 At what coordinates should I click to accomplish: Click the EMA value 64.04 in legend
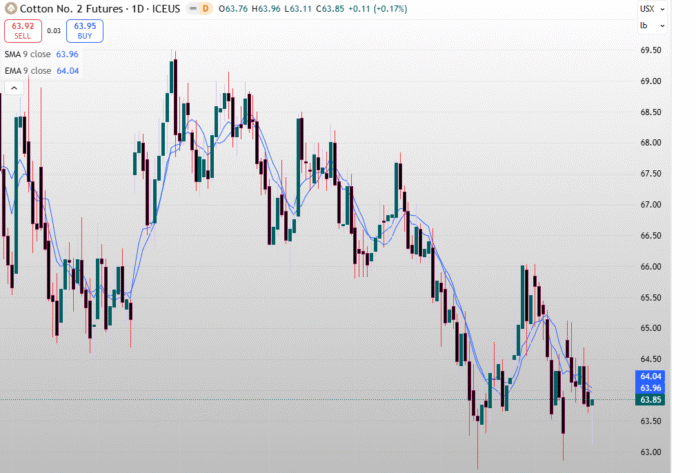pos(68,71)
